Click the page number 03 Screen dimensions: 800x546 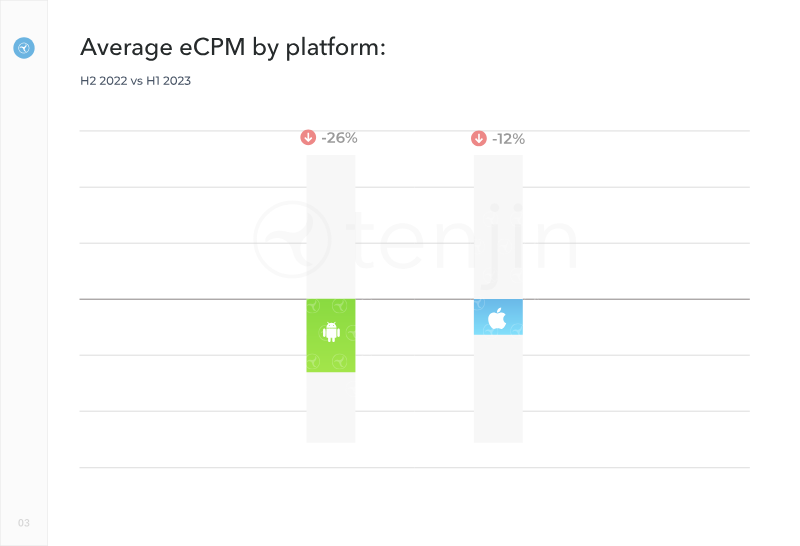tap(24, 523)
